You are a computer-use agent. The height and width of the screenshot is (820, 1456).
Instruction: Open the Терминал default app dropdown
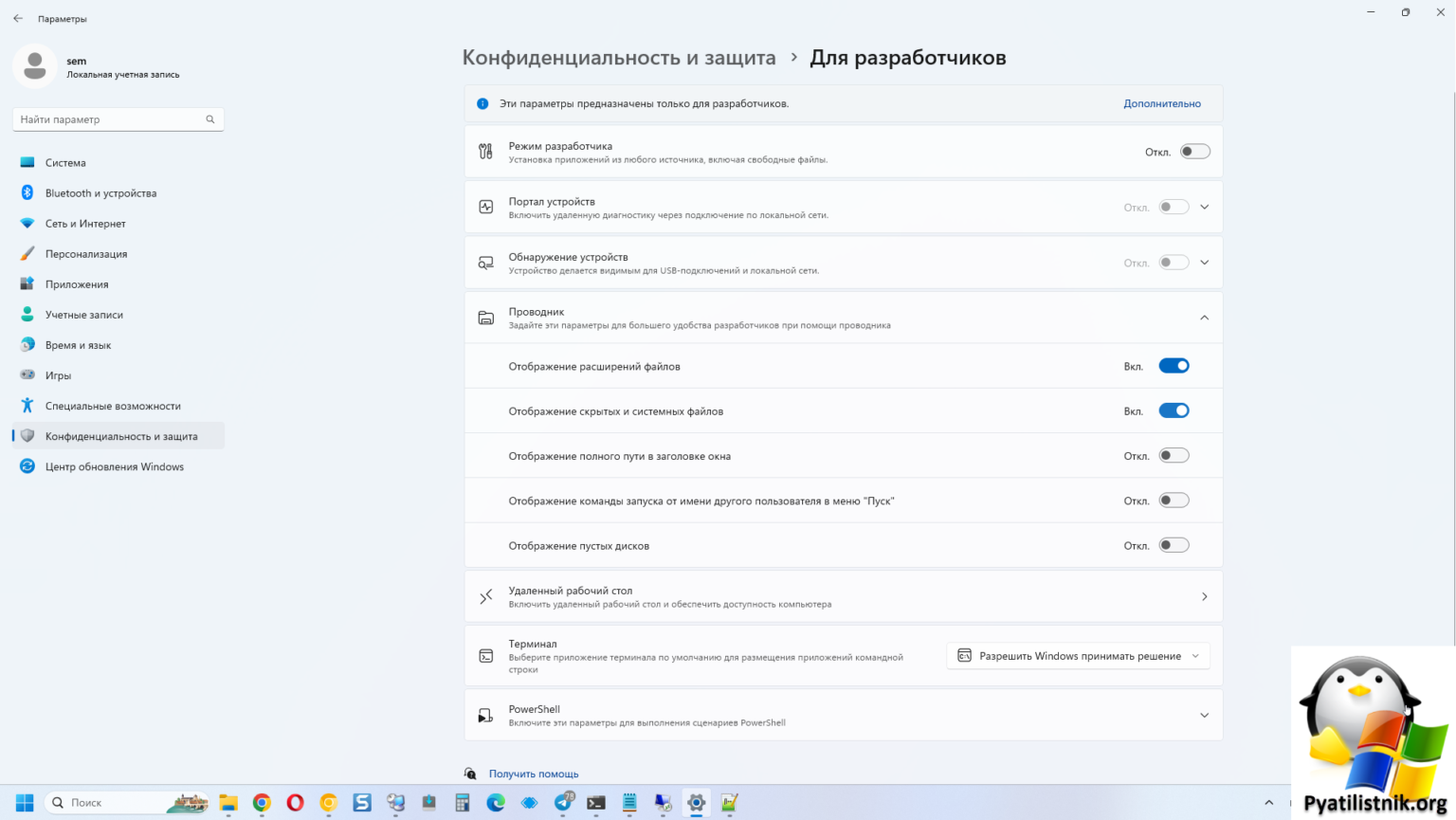coord(1078,656)
